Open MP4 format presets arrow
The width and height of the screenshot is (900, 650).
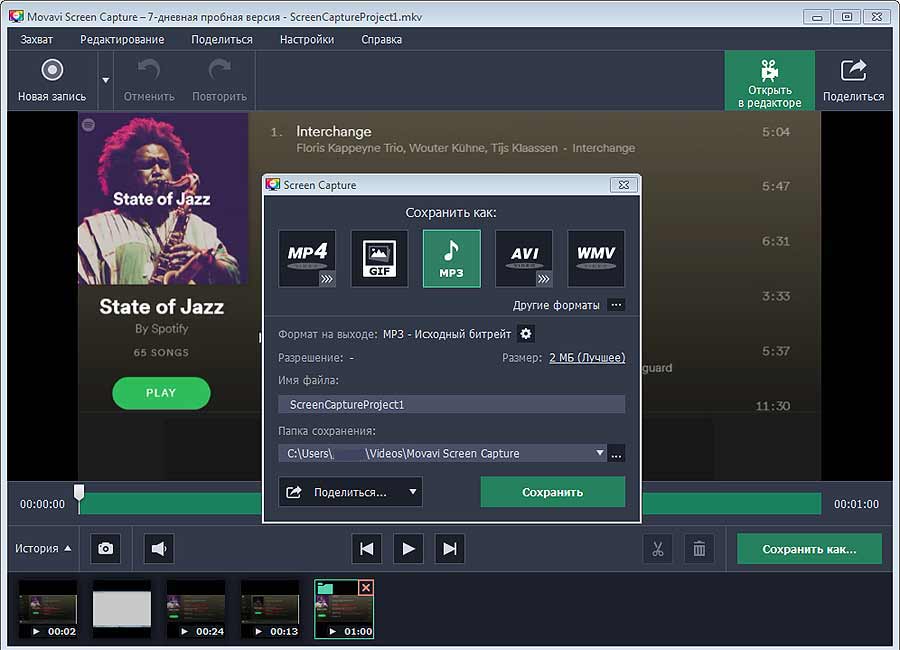[327, 279]
